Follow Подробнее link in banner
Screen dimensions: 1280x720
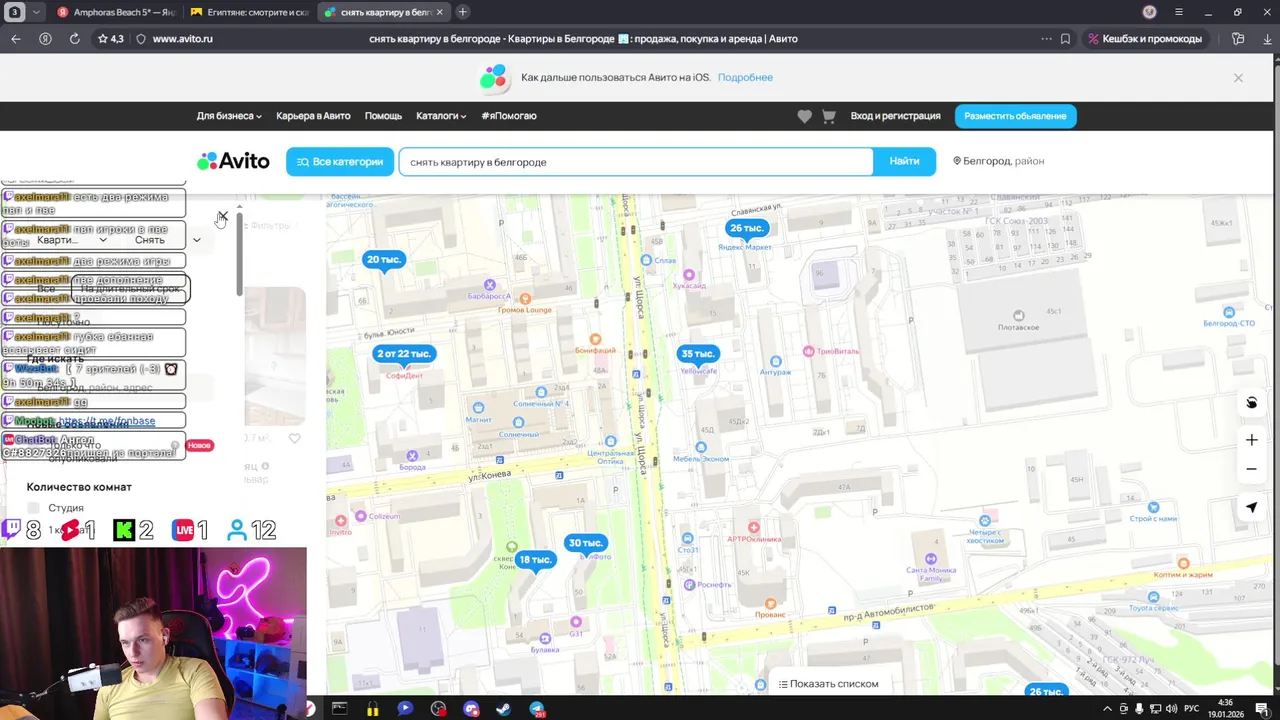(x=745, y=77)
